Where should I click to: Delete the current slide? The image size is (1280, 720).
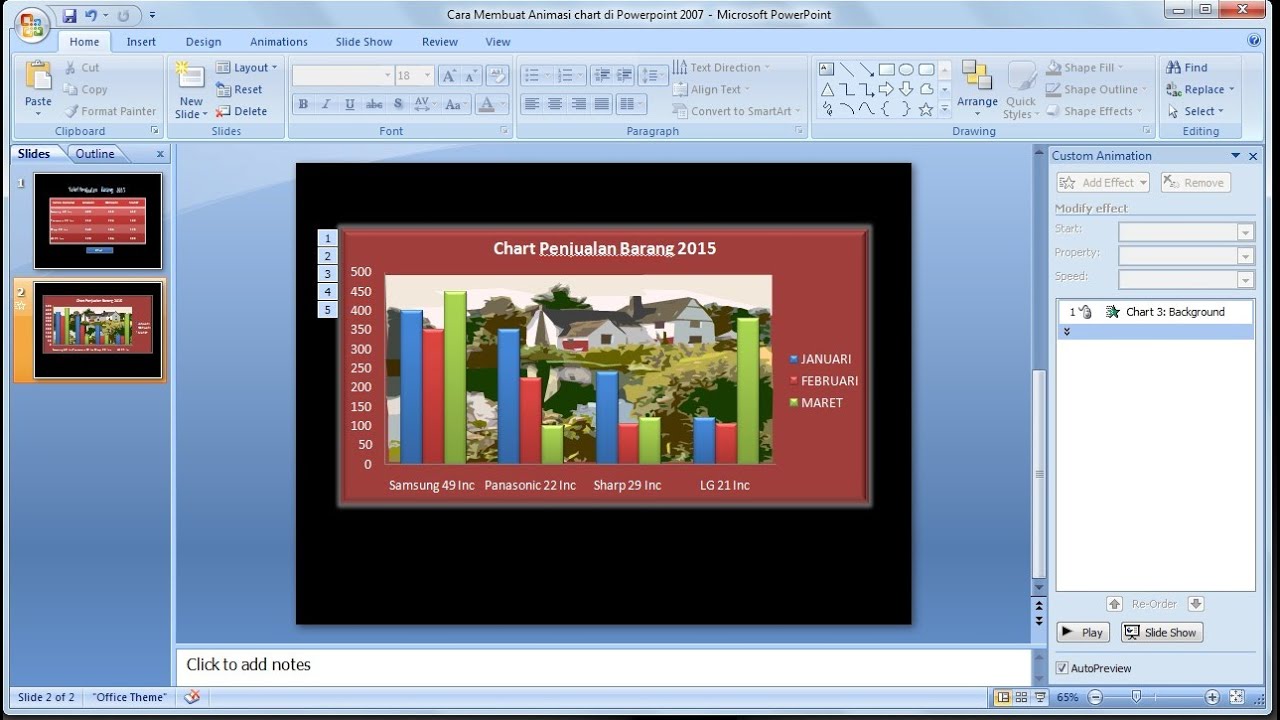(241, 111)
